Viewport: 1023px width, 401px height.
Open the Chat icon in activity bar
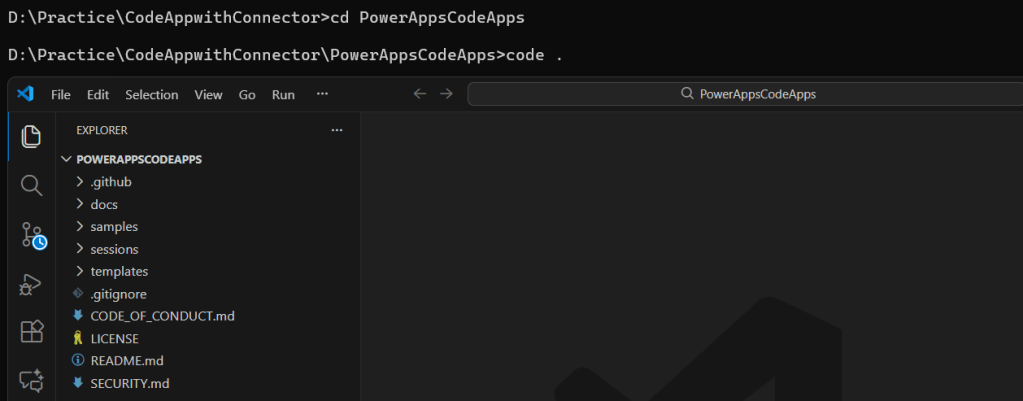pos(31,379)
